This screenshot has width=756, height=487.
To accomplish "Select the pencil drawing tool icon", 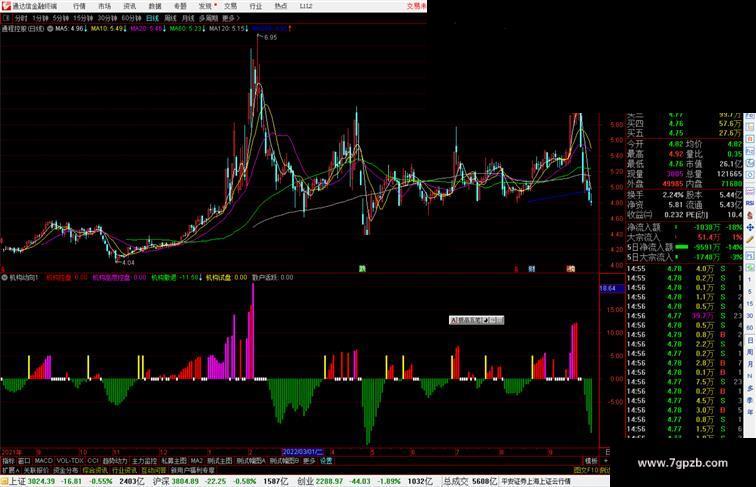I will [750, 239].
